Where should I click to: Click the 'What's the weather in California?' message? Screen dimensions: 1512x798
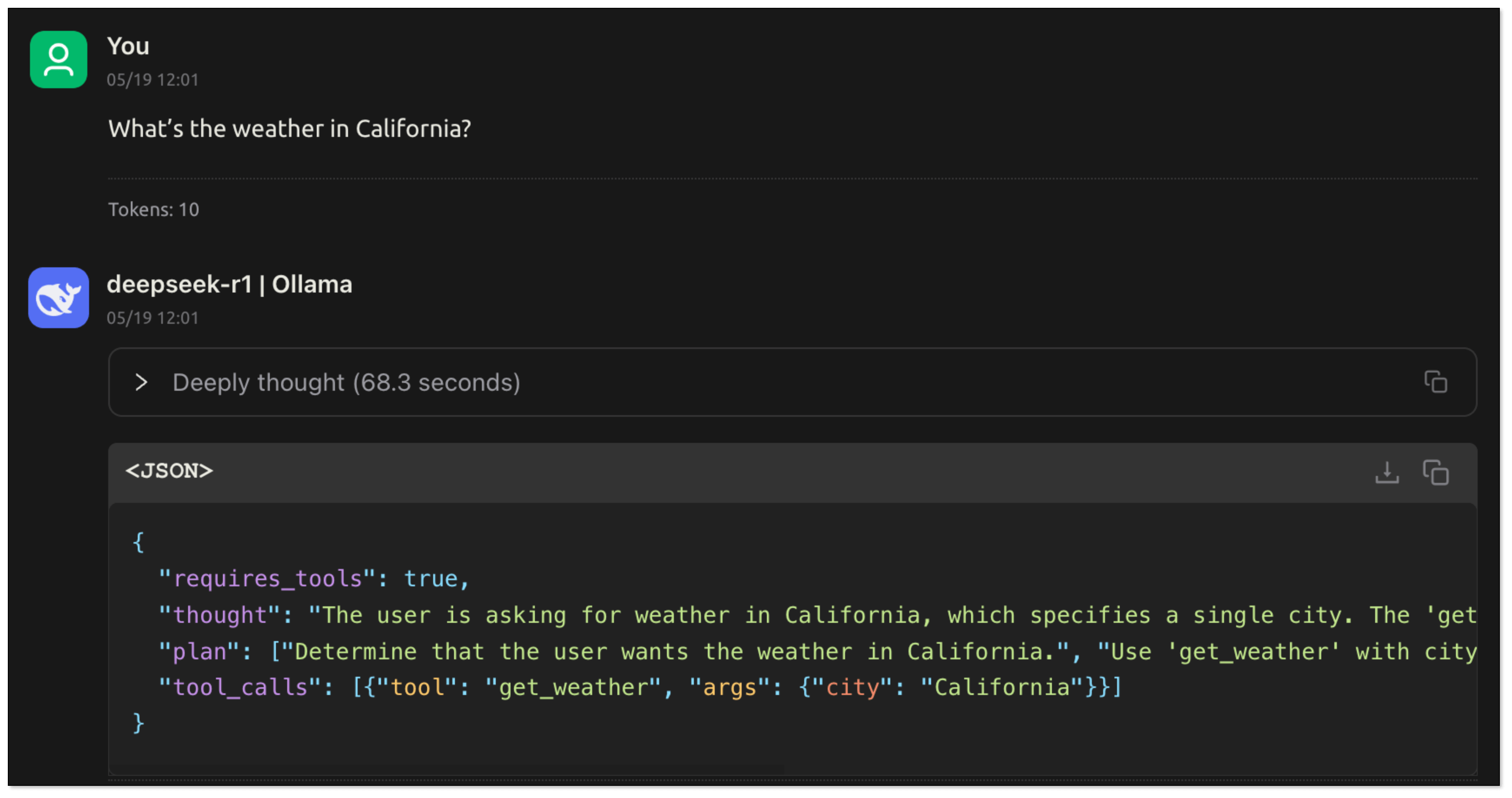tap(289, 129)
